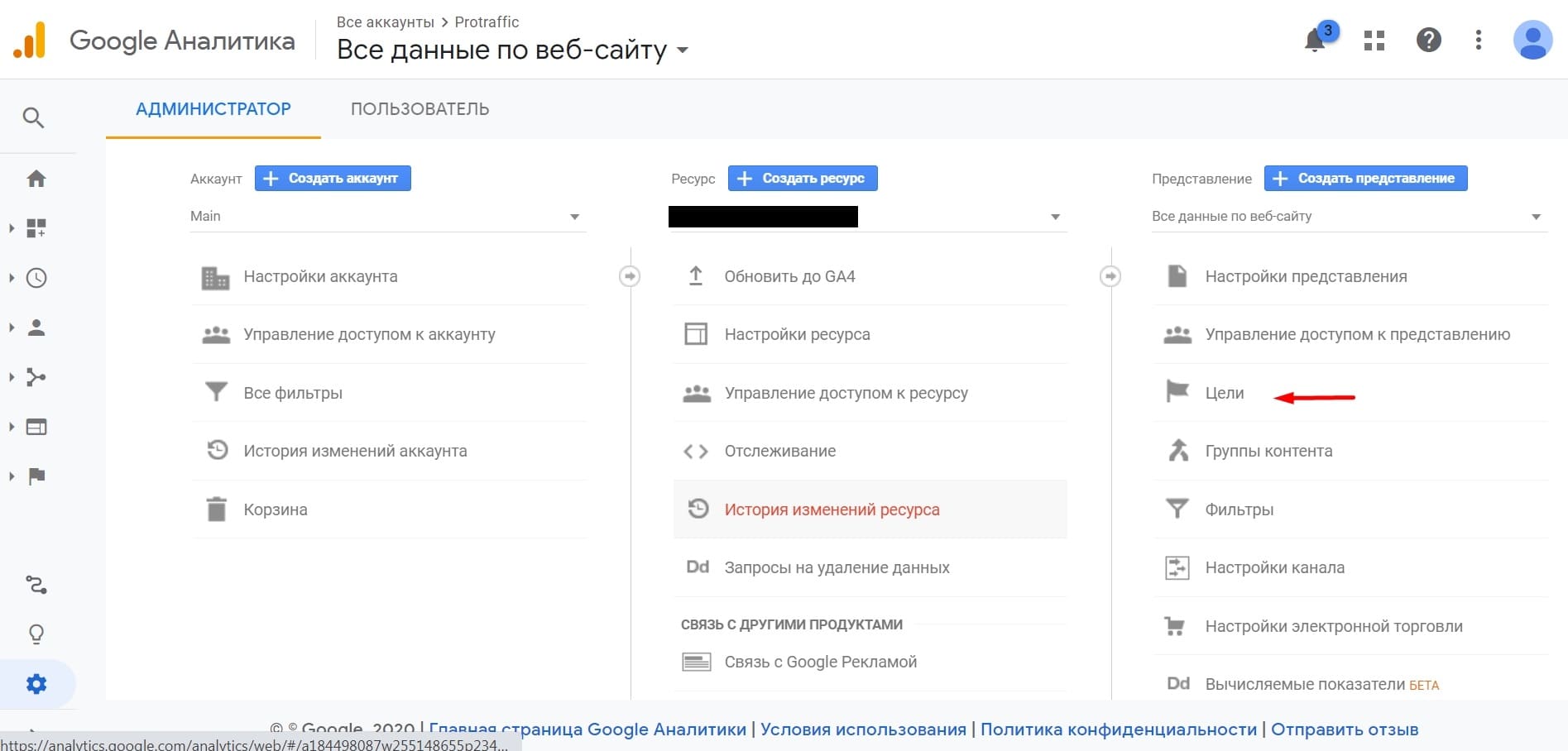Open Conversions via the sidebar flag icon
1568x751 pixels.
point(36,476)
